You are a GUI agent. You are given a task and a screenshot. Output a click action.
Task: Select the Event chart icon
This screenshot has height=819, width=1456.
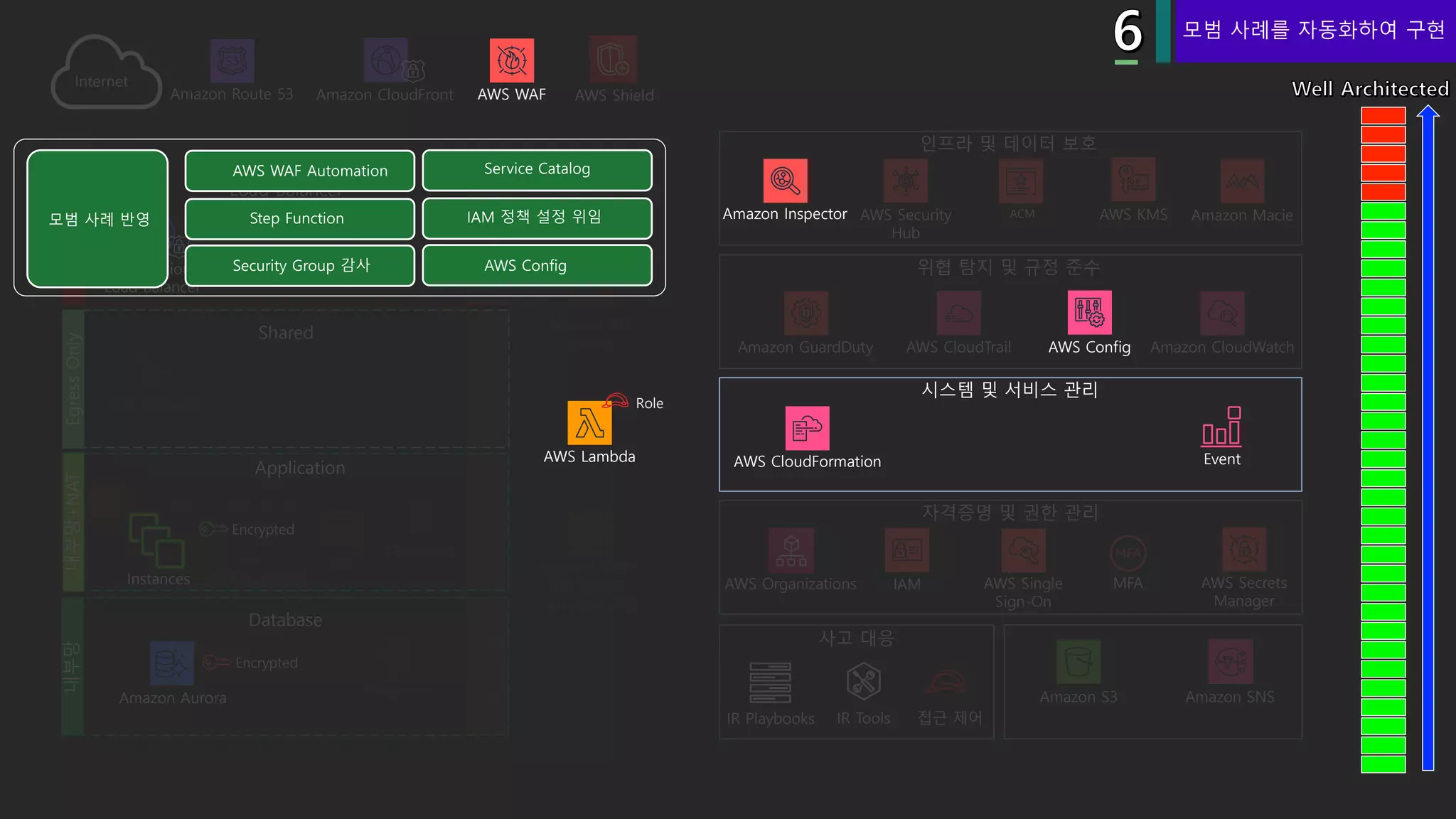1221,427
